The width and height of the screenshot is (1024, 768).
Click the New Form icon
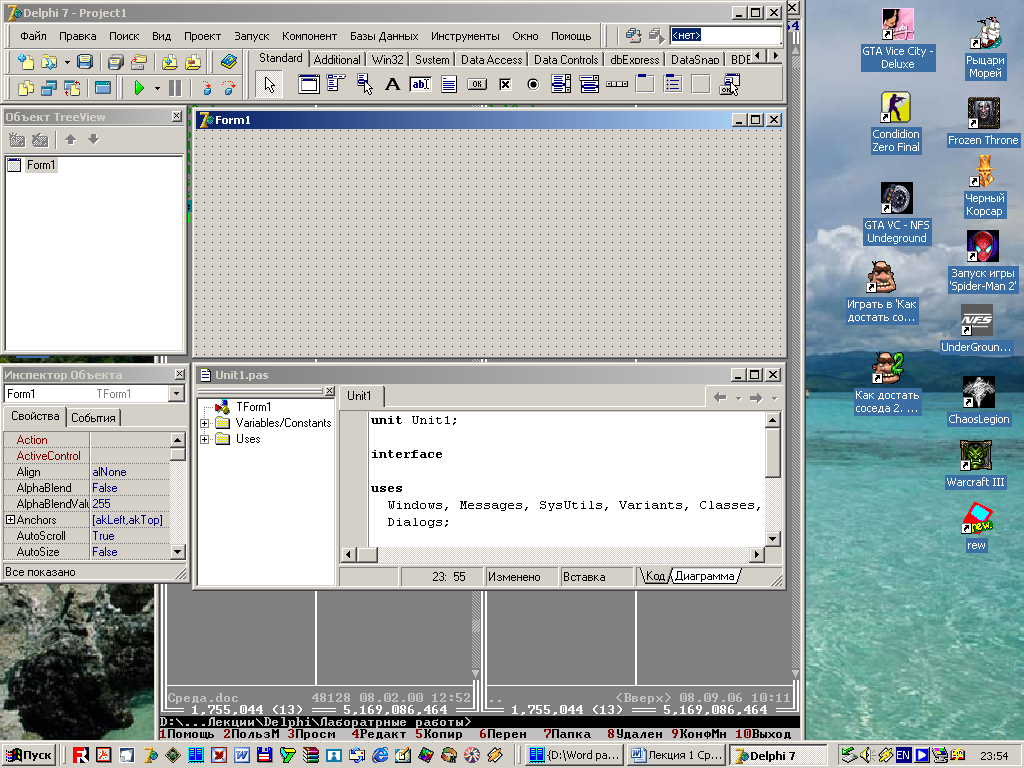click(103, 88)
